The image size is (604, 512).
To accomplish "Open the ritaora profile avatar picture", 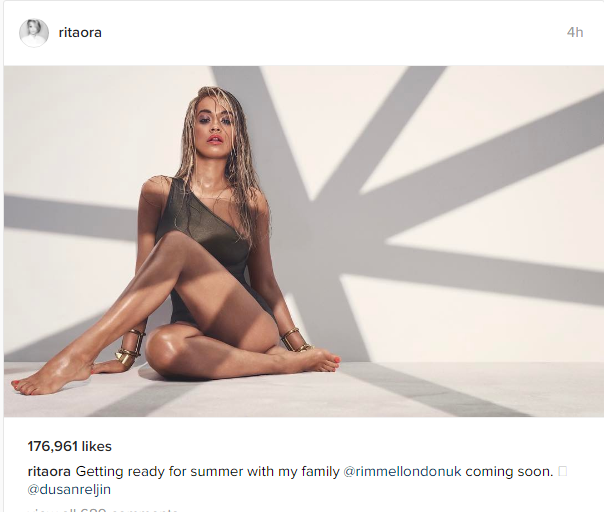I will [34, 33].
